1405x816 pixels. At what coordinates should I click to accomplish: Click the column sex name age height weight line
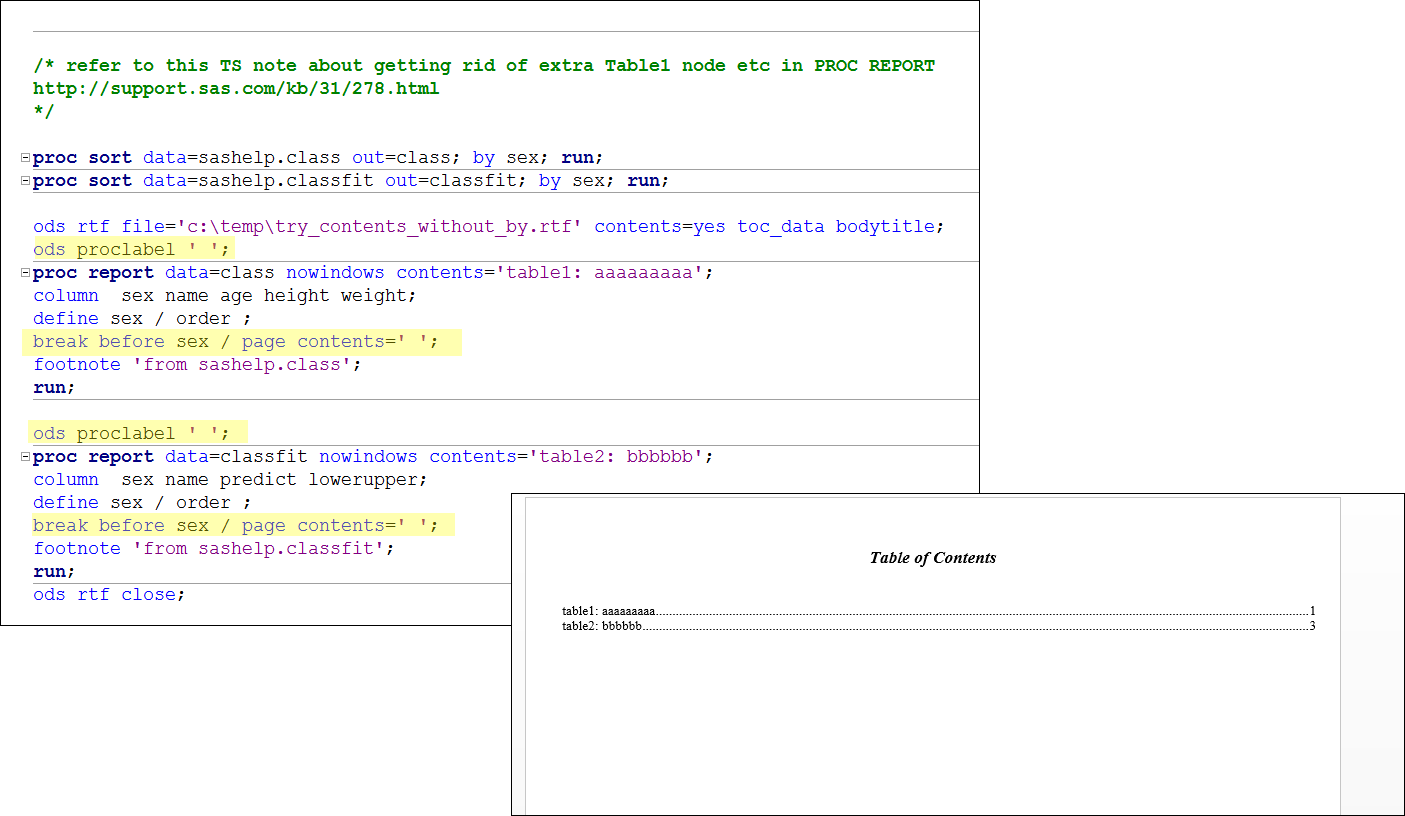point(225,295)
